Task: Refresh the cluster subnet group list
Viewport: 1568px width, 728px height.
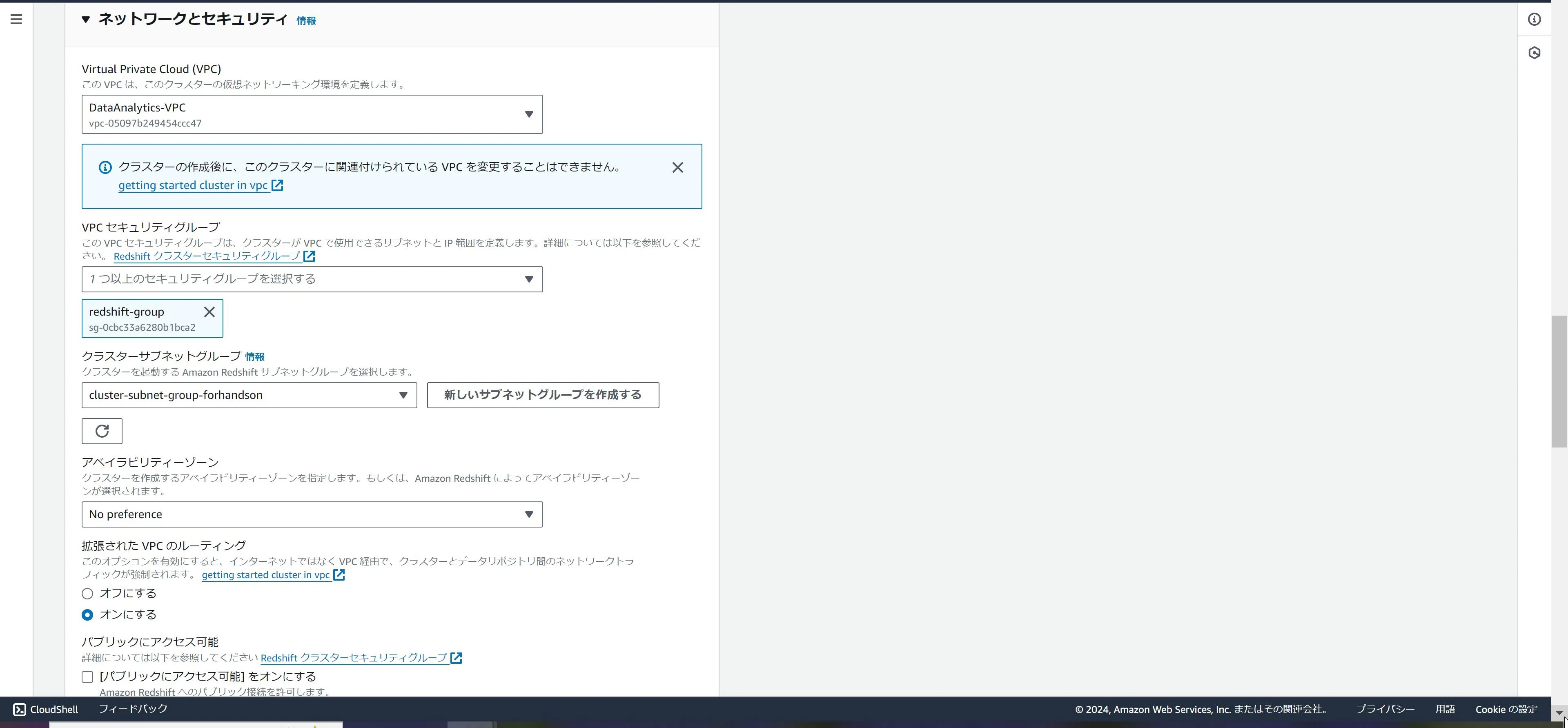Action: click(102, 431)
